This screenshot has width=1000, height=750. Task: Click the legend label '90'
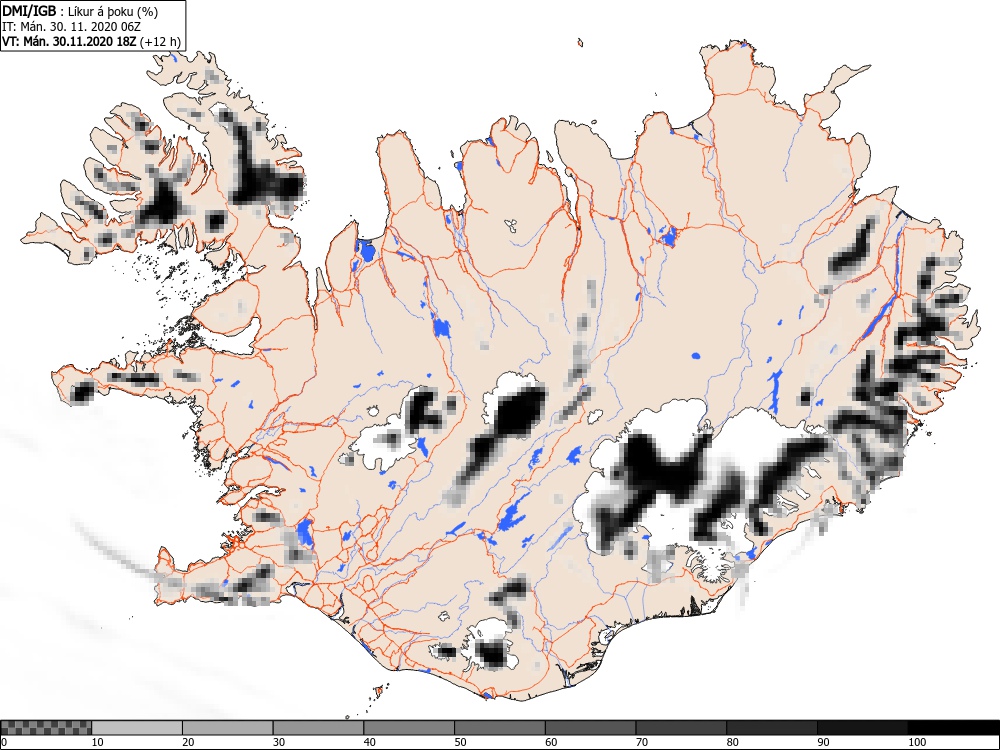[x=823, y=742]
